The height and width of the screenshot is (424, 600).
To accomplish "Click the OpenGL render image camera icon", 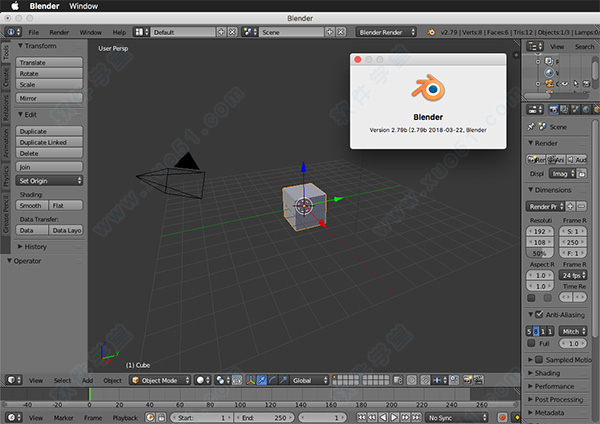I will point(467,380).
